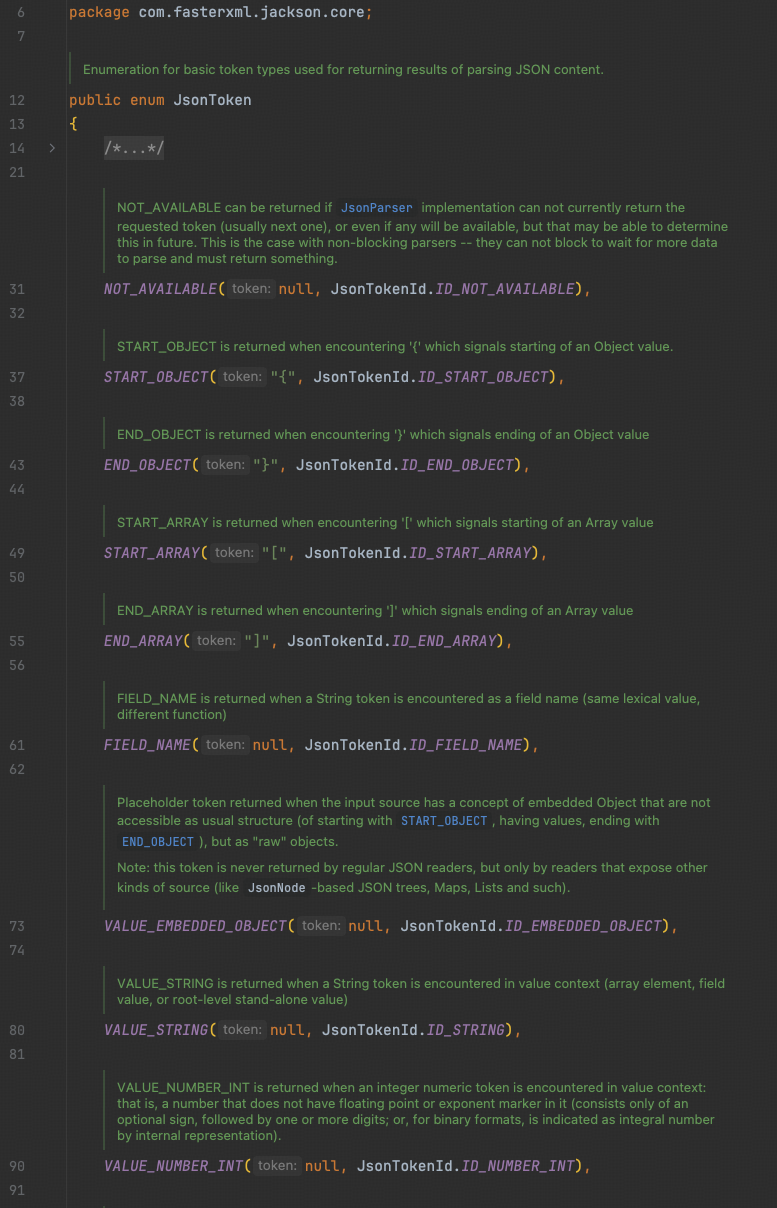Click VALUE_EMBEDDED_OBJECT enum constant on line 73

click(195, 926)
